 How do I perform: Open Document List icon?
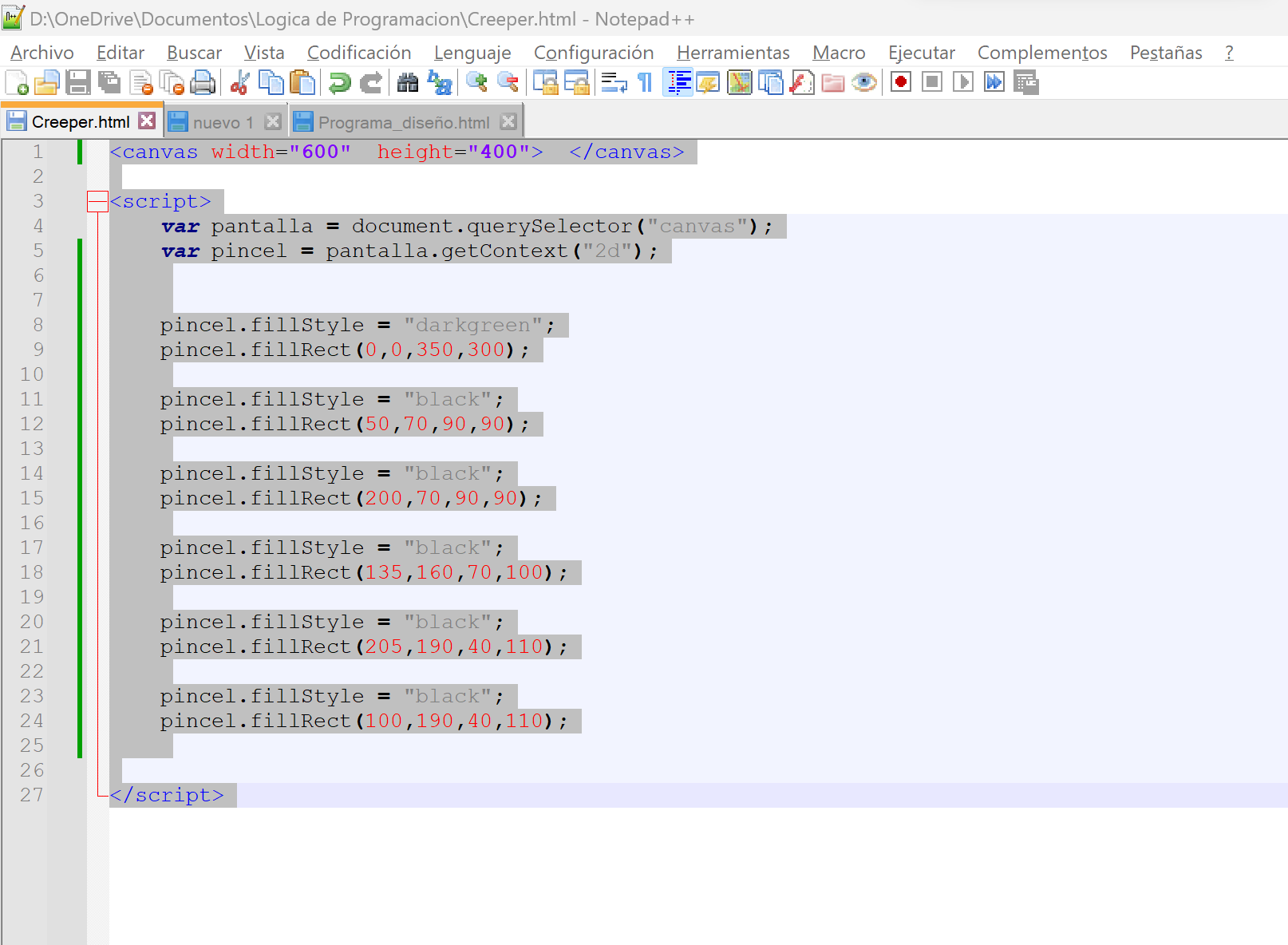pos(771,82)
